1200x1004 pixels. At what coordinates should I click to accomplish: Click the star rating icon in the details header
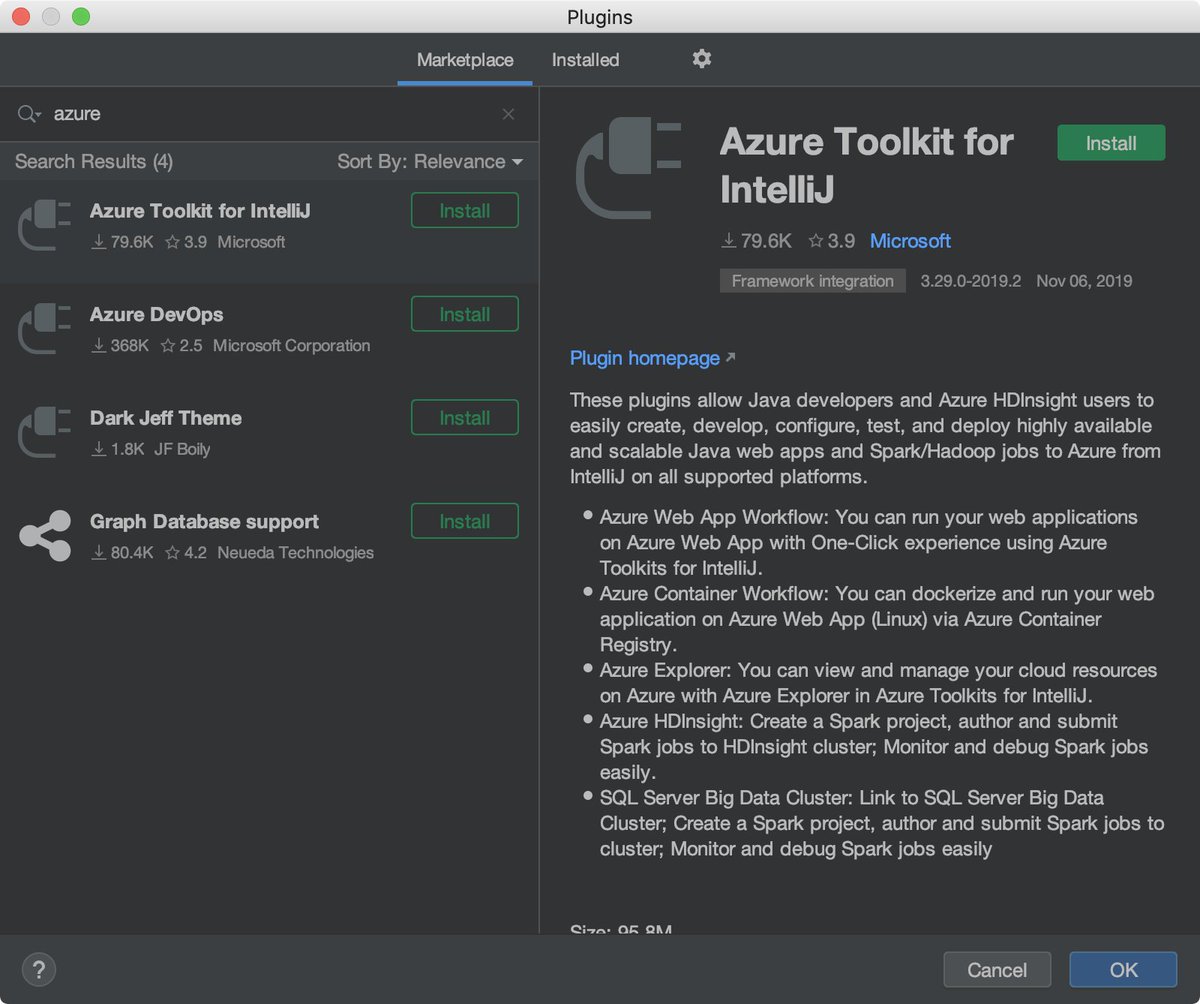click(x=816, y=241)
